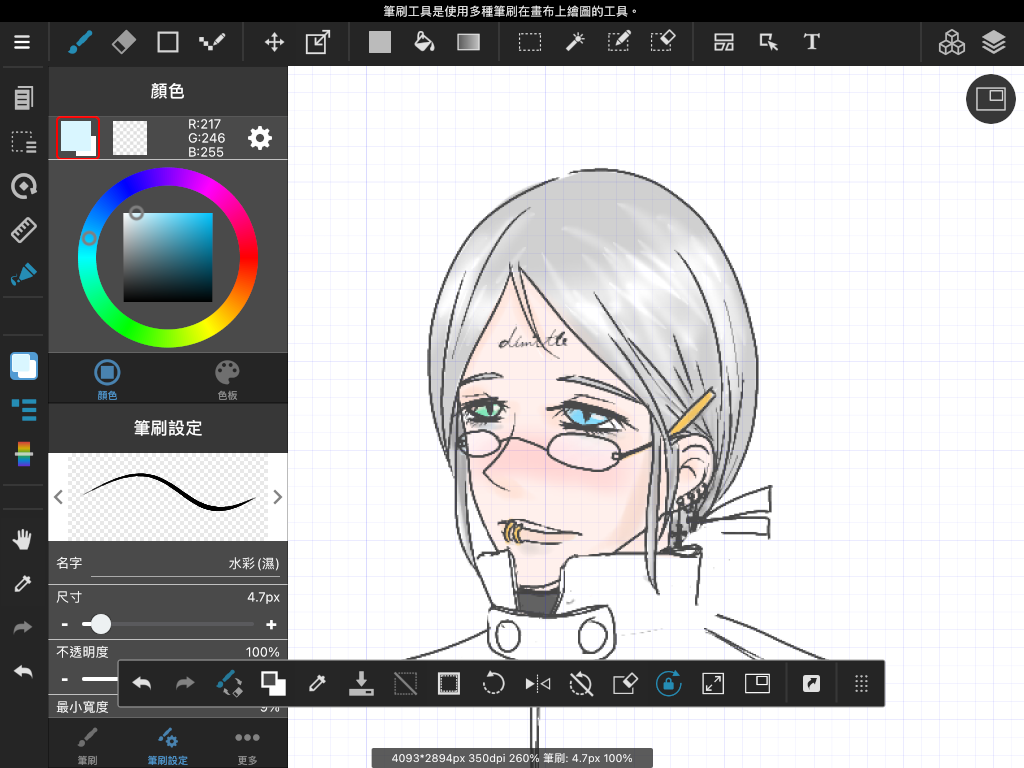Select the filled rectangle tool
This screenshot has height=768, width=1024.
[379, 42]
